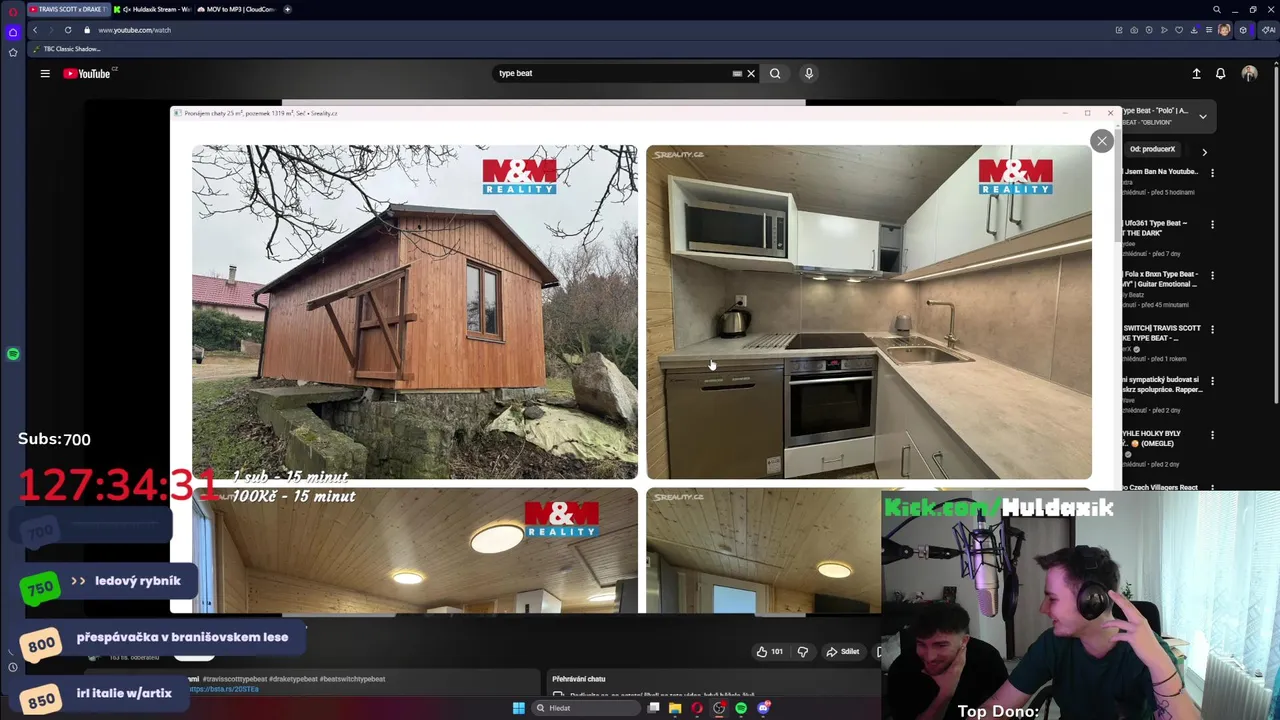Open OBS Studio from taskbar
Screen dimensions: 1280x720
pos(719,708)
